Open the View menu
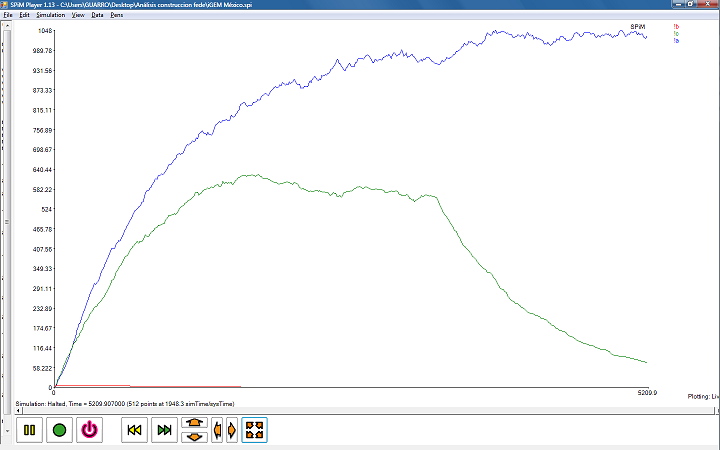The height and width of the screenshot is (450, 720). coord(78,15)
